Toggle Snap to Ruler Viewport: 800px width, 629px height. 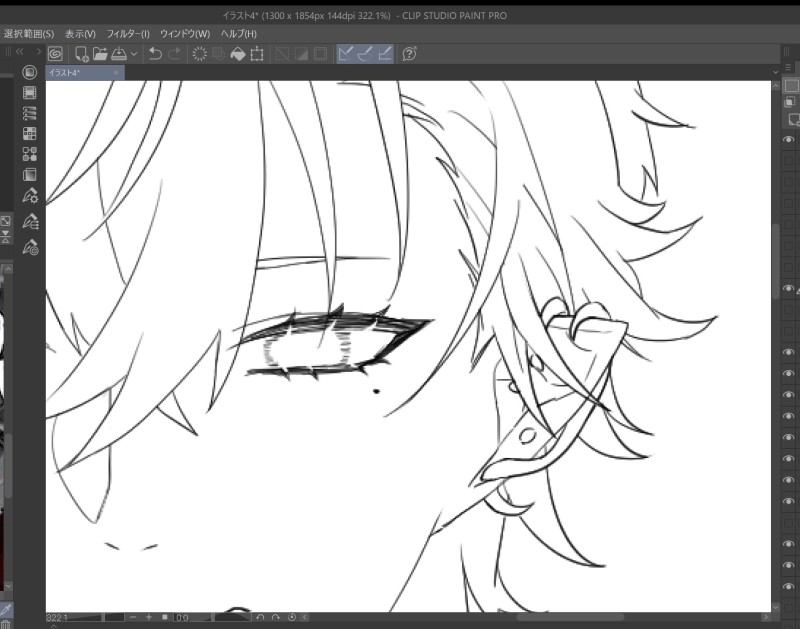pos(346,54)
